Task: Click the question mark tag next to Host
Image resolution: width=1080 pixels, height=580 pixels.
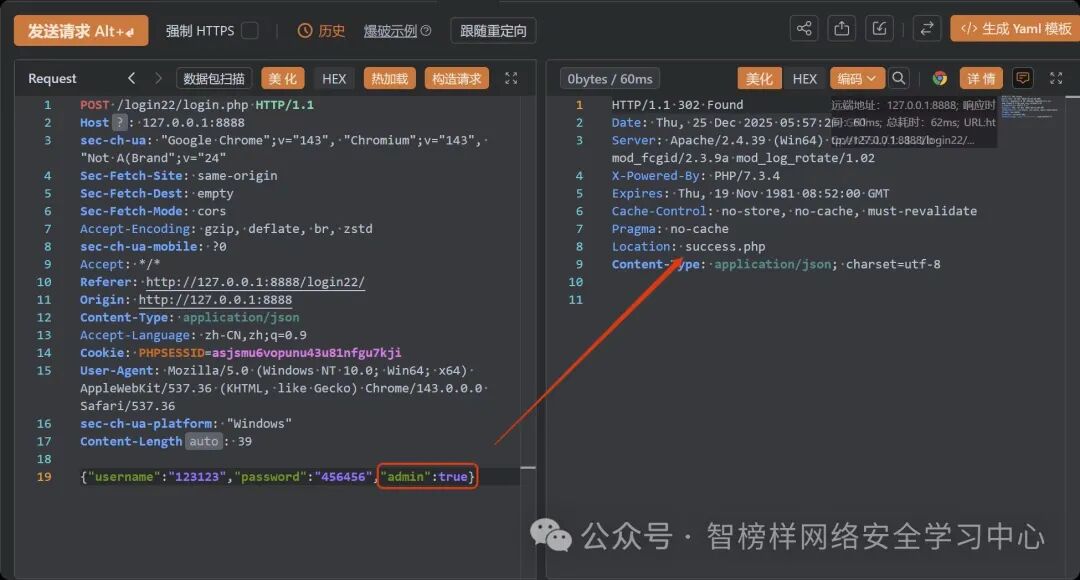Action: [120, 122]
